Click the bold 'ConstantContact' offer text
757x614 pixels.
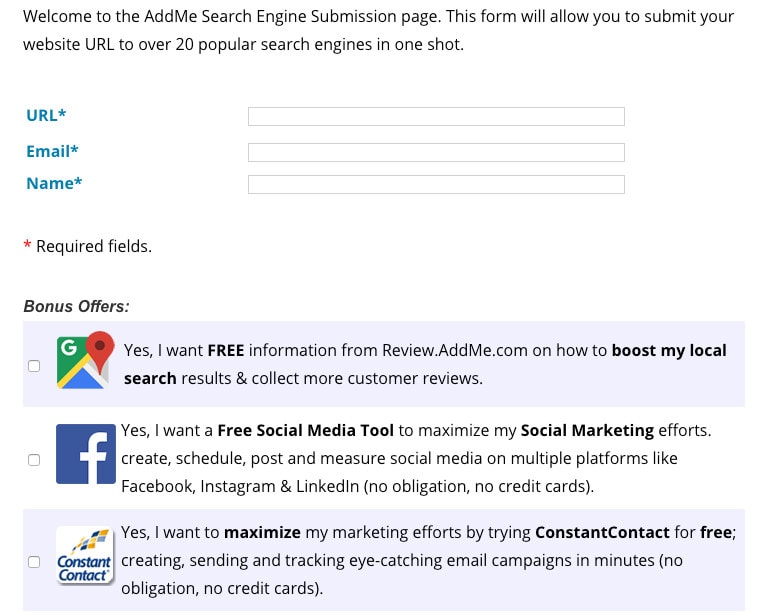[x=602, y=532]
